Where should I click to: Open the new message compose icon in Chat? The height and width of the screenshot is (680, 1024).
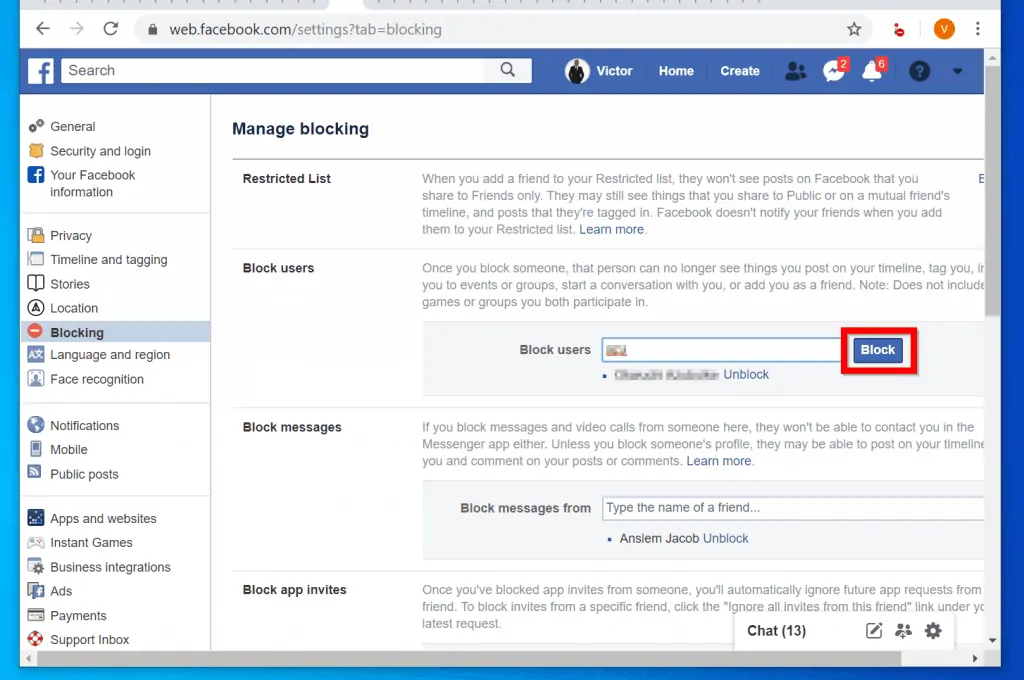coord(873,631)
